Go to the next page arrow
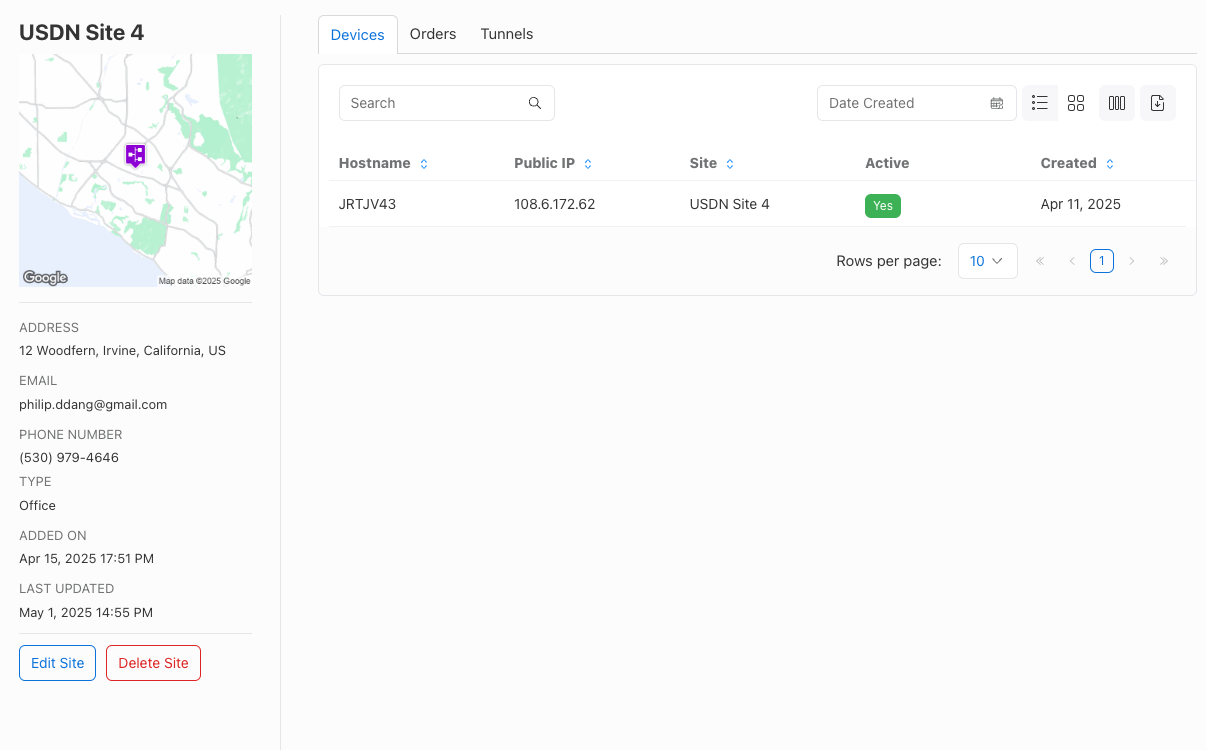This screenshot has width=1206, height=750. pyautogui.click(x=1132, y=261)
